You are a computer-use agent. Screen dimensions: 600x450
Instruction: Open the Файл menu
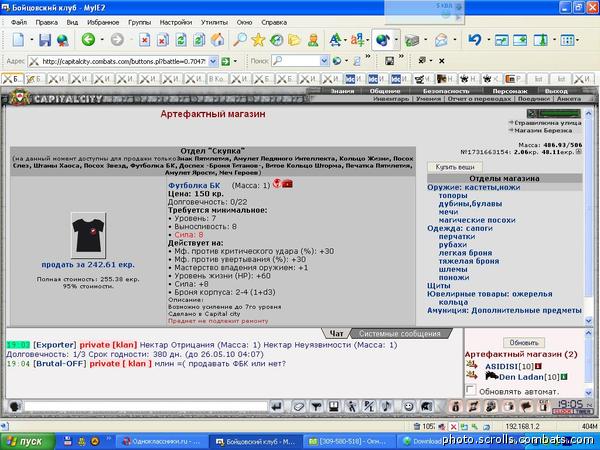pos(19,22)
